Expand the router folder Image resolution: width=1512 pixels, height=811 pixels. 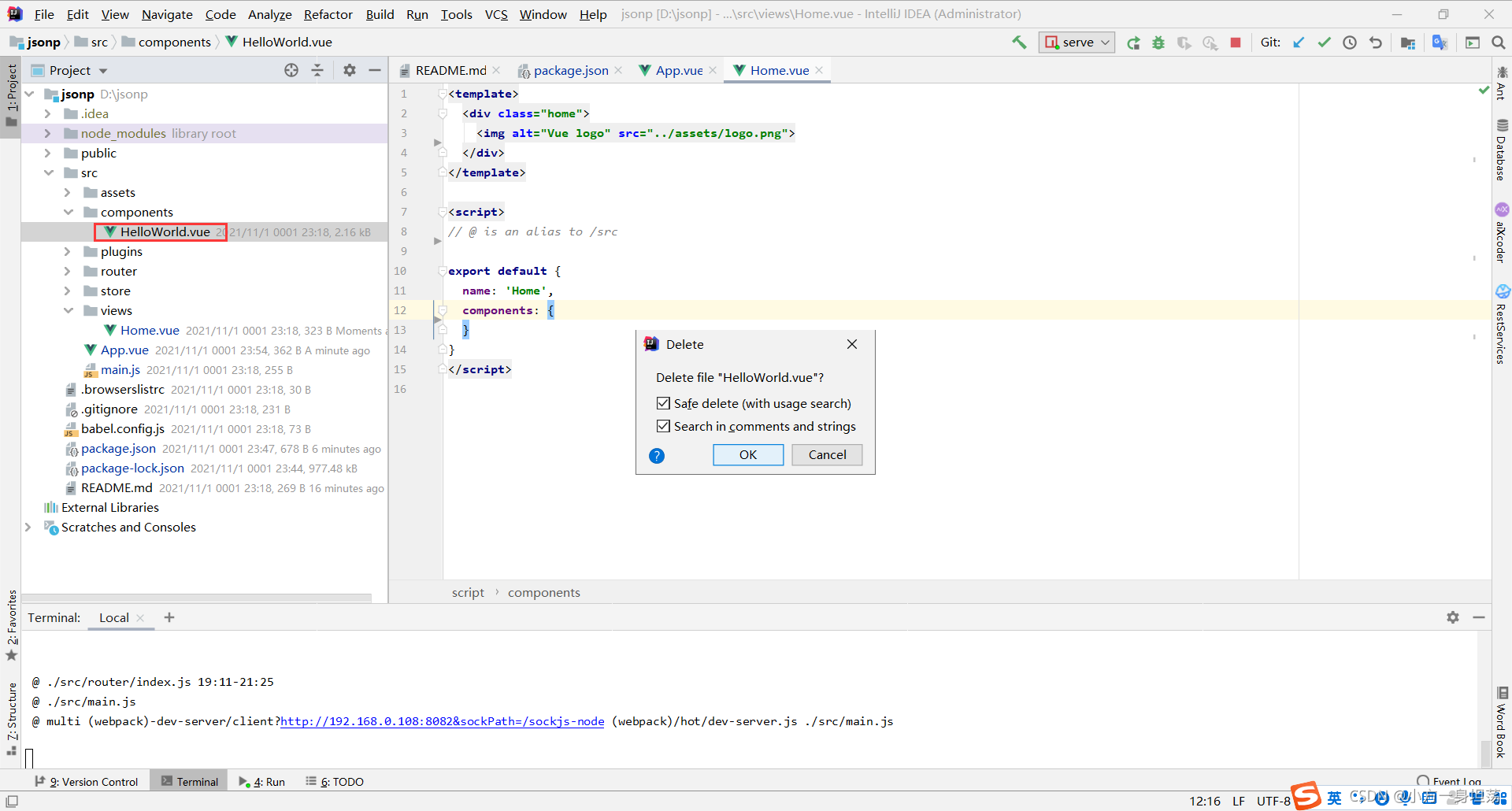click(x=68, y=271)
